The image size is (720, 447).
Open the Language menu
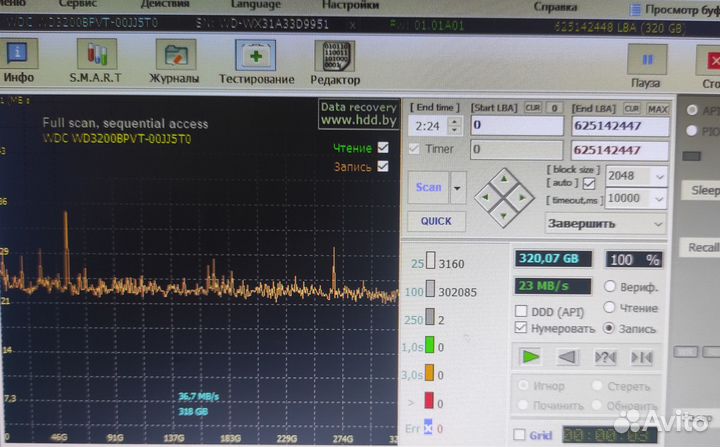point(256,5)
